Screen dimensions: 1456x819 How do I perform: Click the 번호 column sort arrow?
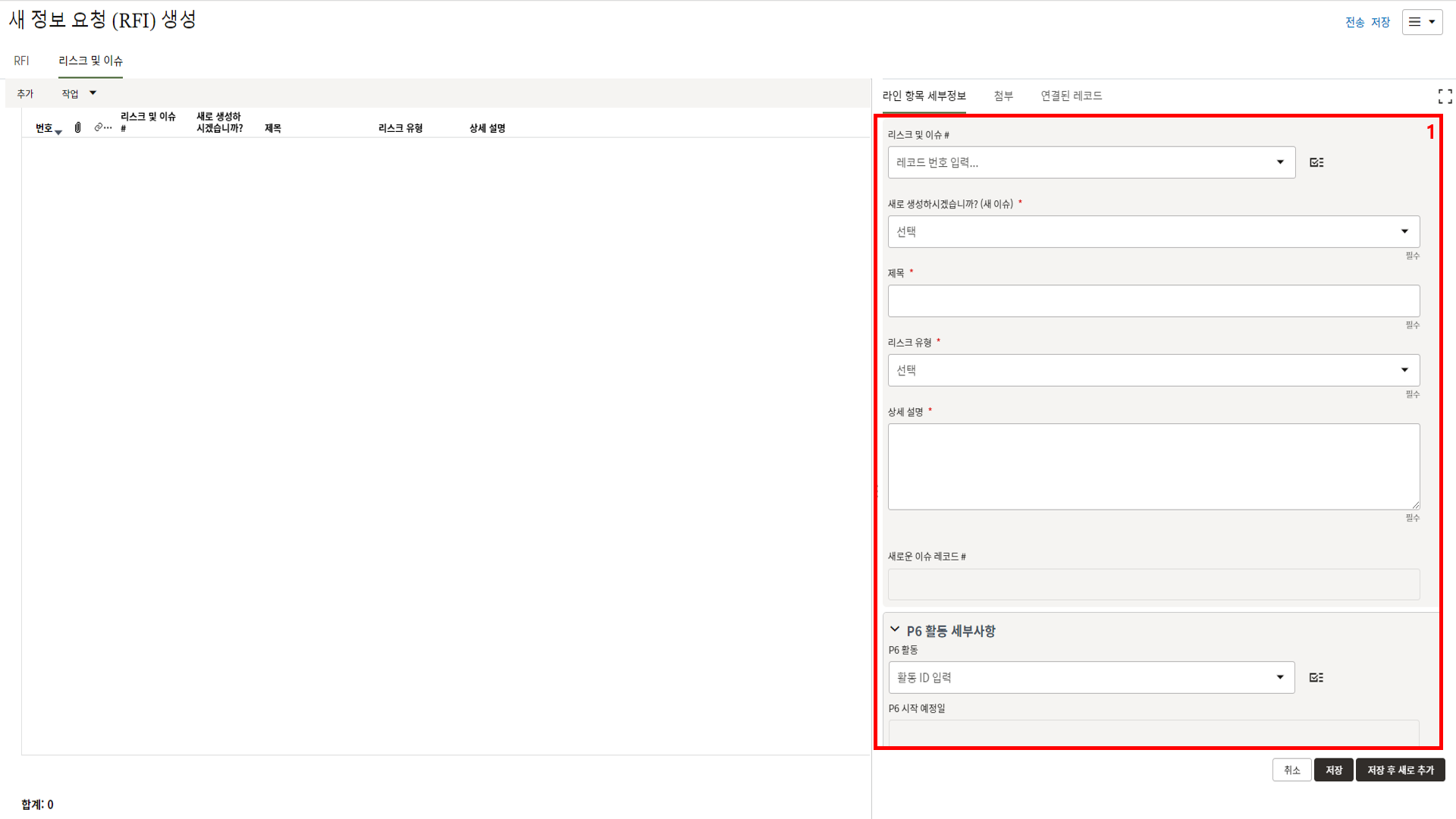coord(58,133)
